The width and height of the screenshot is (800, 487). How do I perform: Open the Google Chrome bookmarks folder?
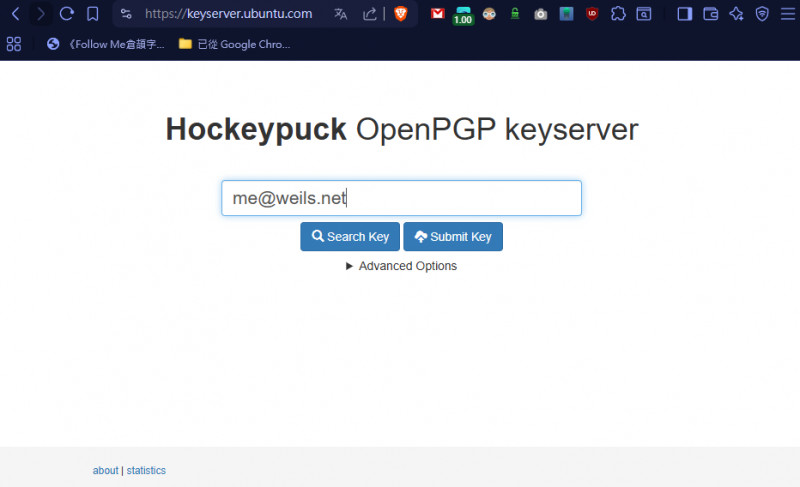point(234,44)
